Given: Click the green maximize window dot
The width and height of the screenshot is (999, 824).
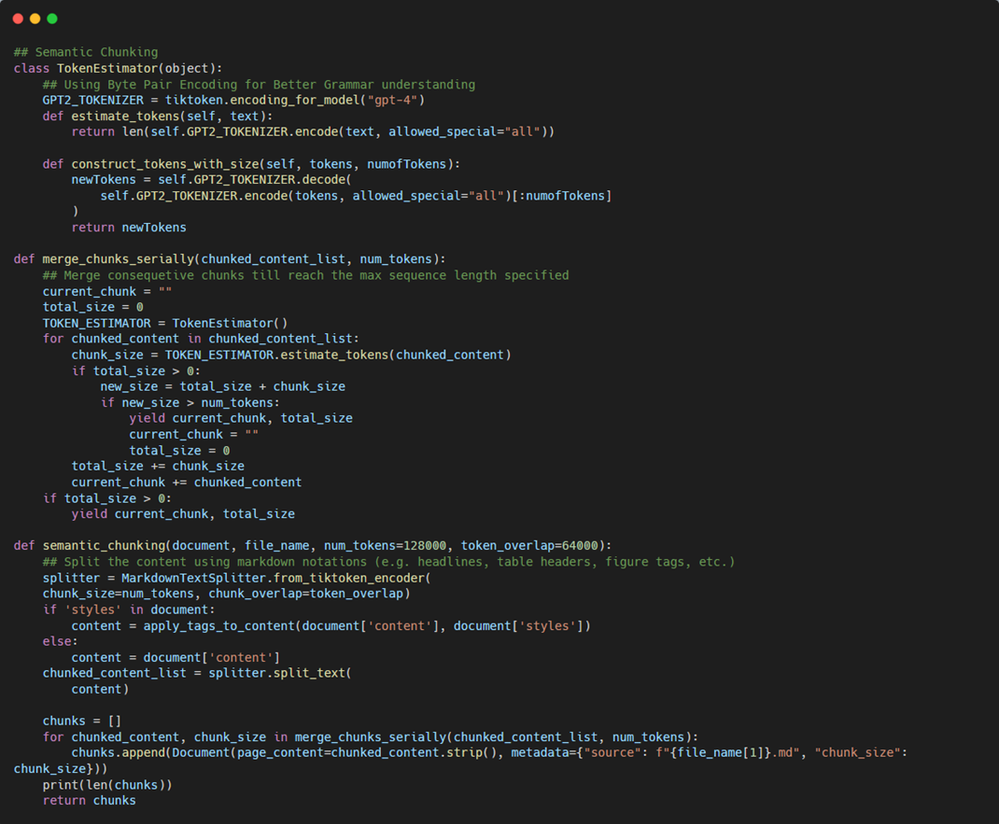Looking at the screenshot, I should click(52, 18).
